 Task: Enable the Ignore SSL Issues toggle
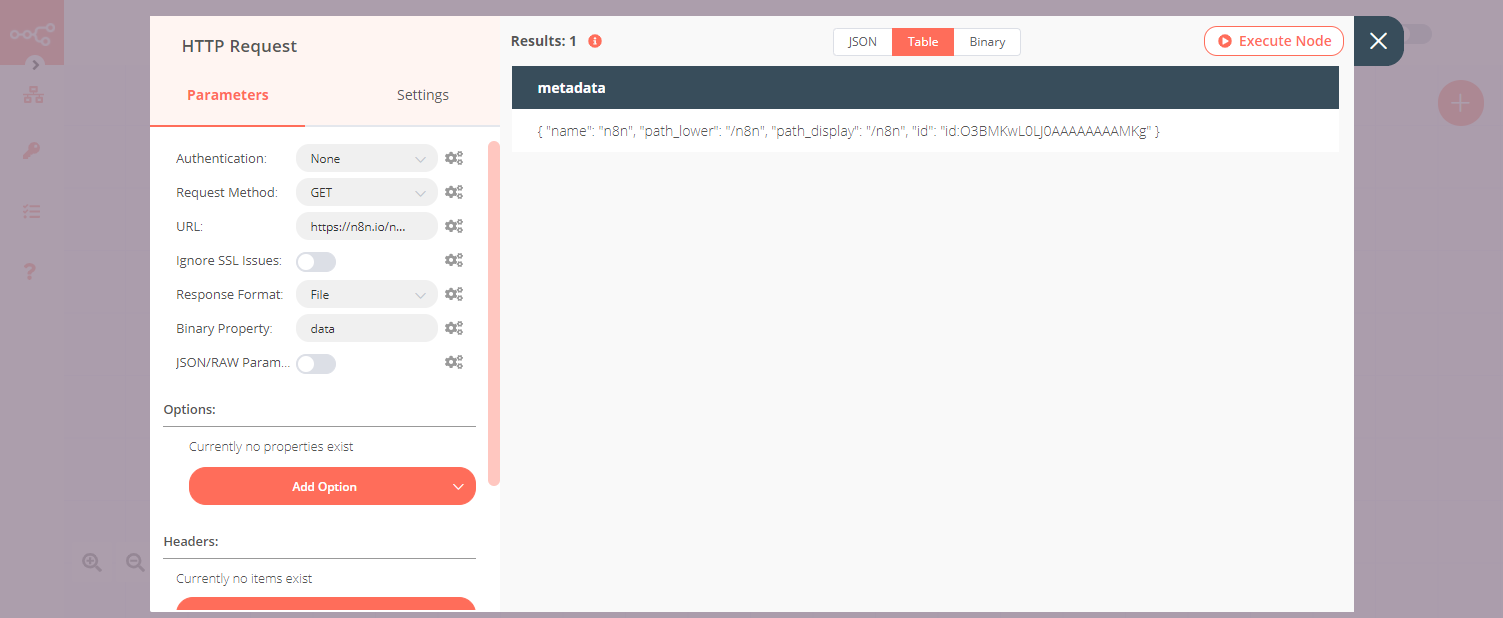pyautogui.click(x=315, y=260)
